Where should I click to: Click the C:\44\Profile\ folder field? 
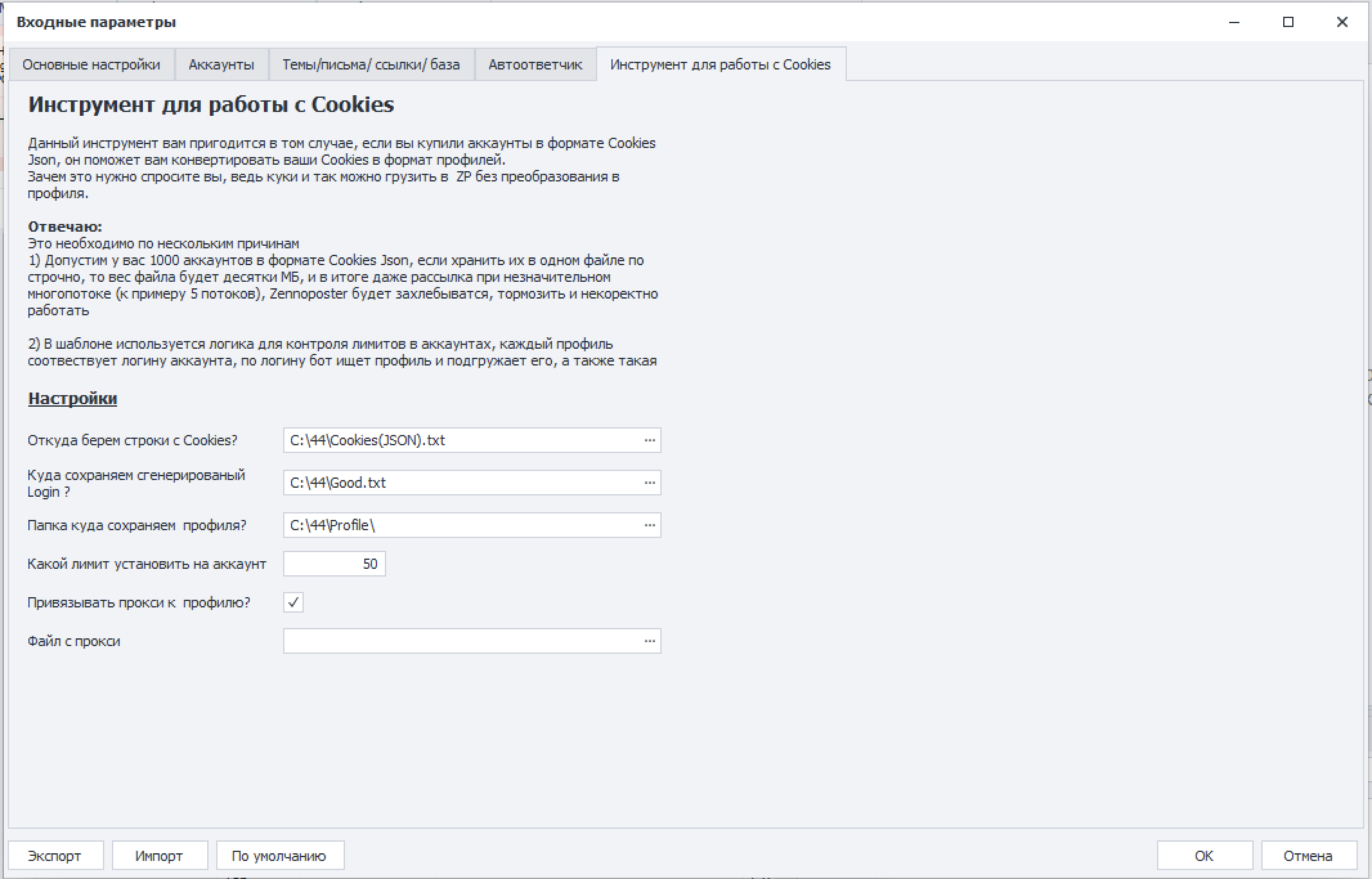[x=460, y=526]
